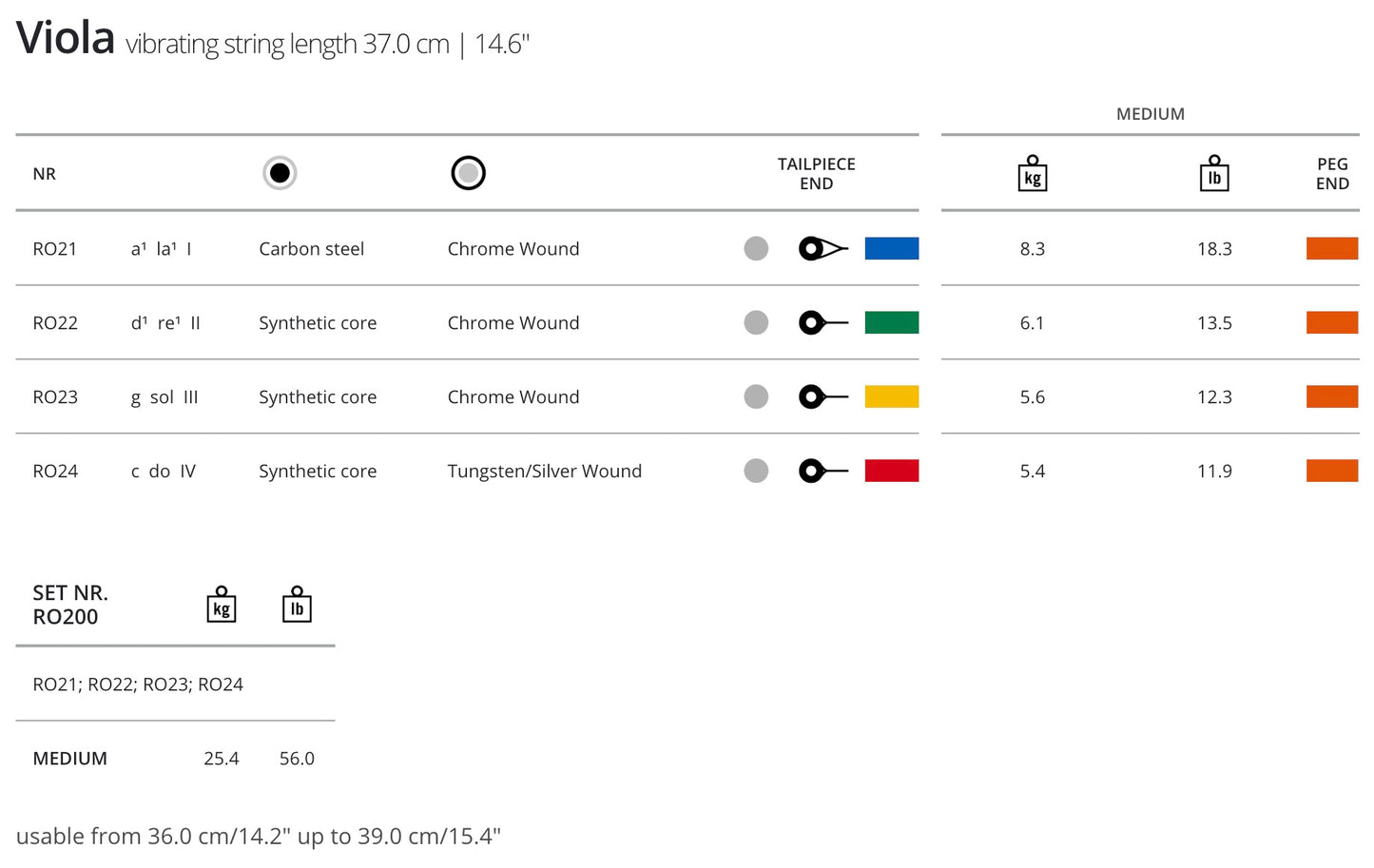Click the gray dot in RO23 row

click(756, 397)
